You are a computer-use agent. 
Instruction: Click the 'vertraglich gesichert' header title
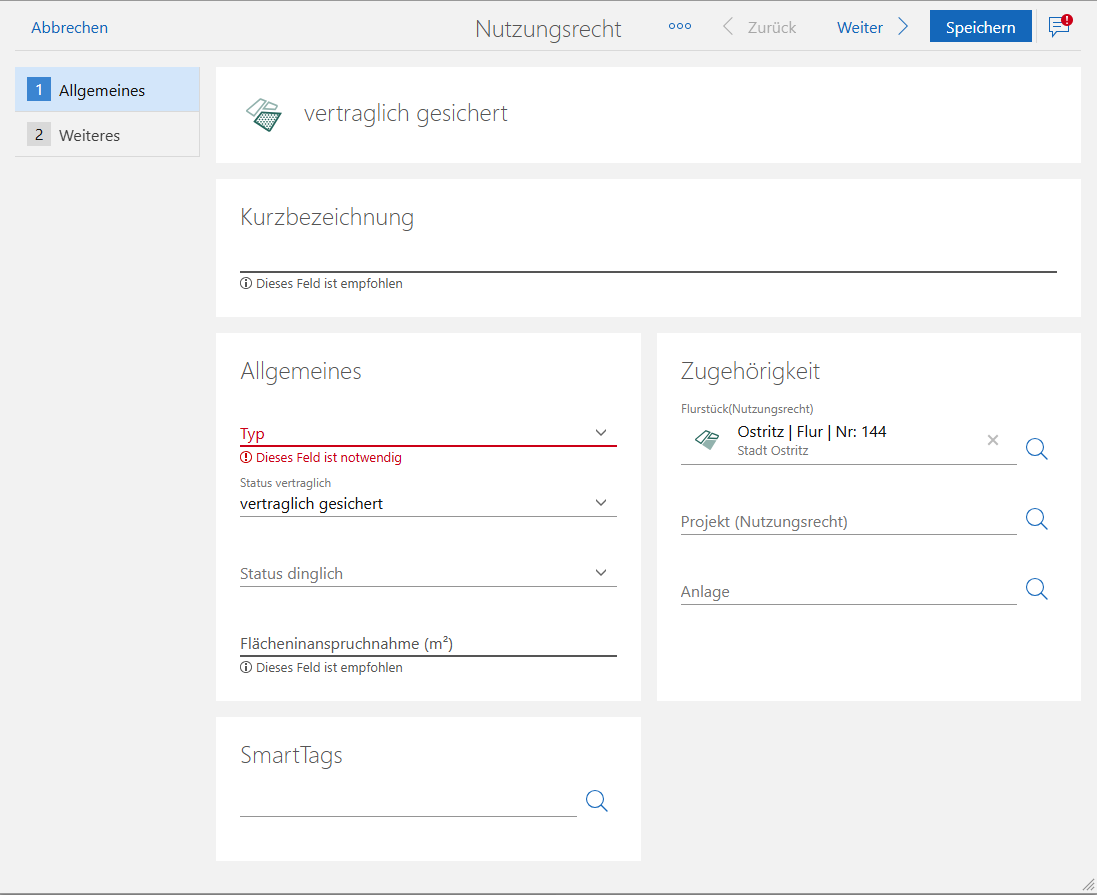tap(405, 113)
